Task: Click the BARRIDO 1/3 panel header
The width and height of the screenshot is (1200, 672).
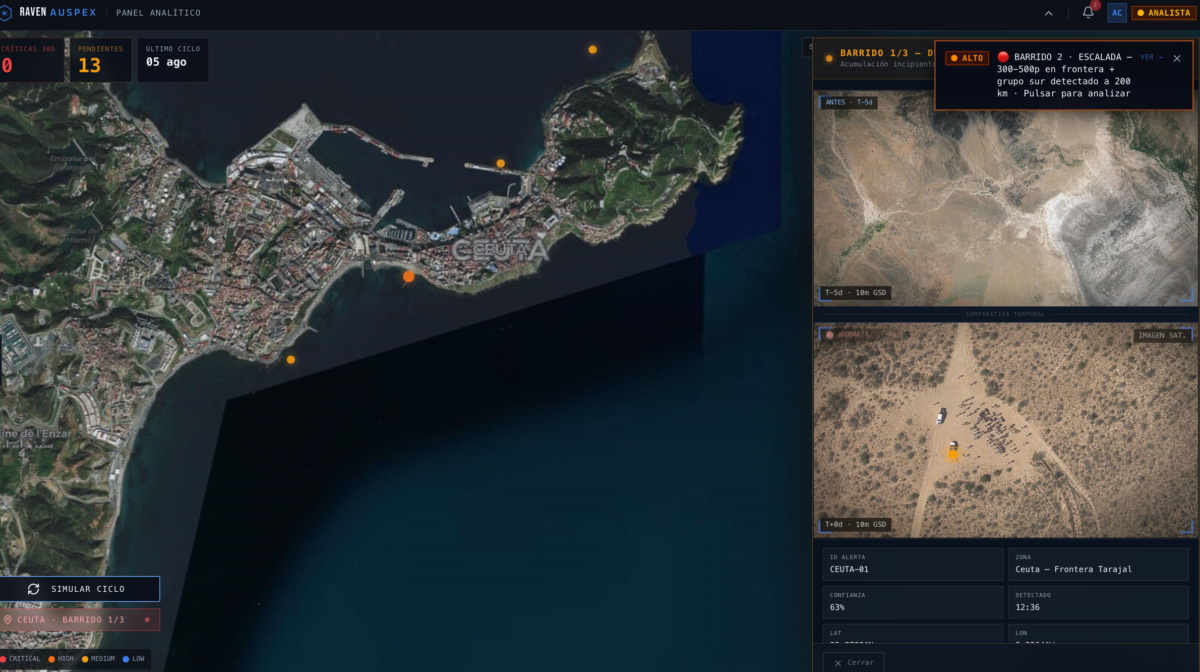Action: (x=886, y=53)
